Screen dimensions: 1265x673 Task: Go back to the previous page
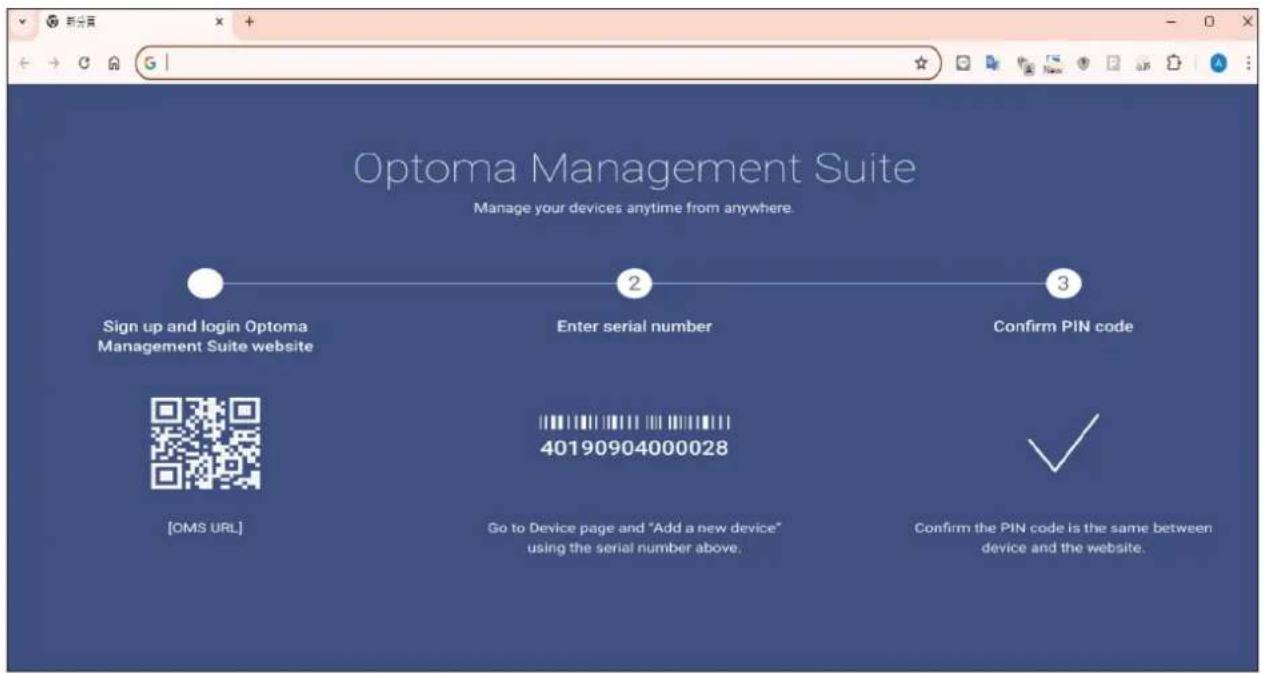click(x=26, y=62)
